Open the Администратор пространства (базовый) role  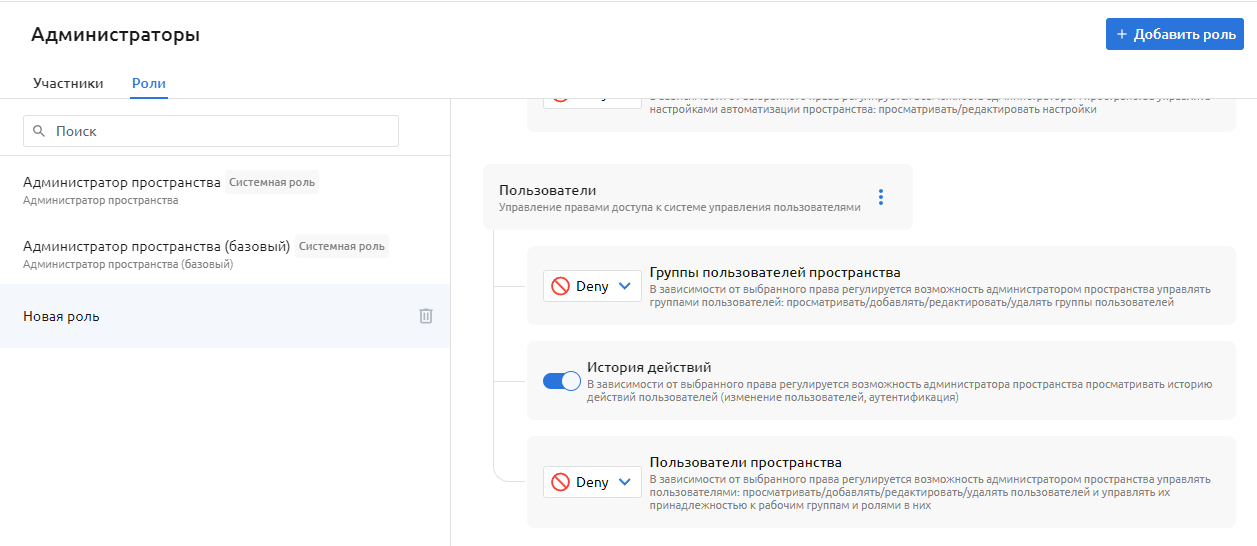click(156, 246)
